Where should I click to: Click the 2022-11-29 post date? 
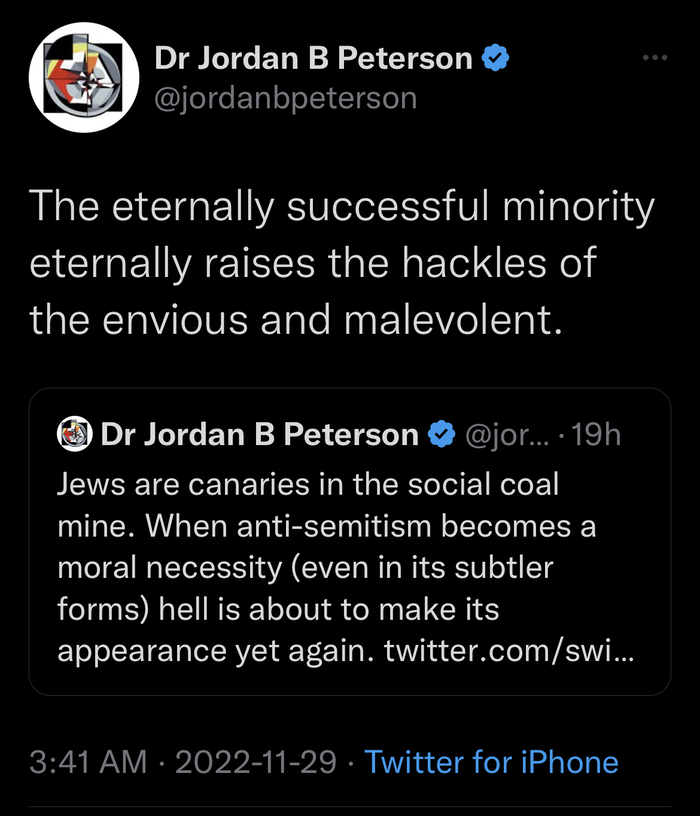point(256,762)
